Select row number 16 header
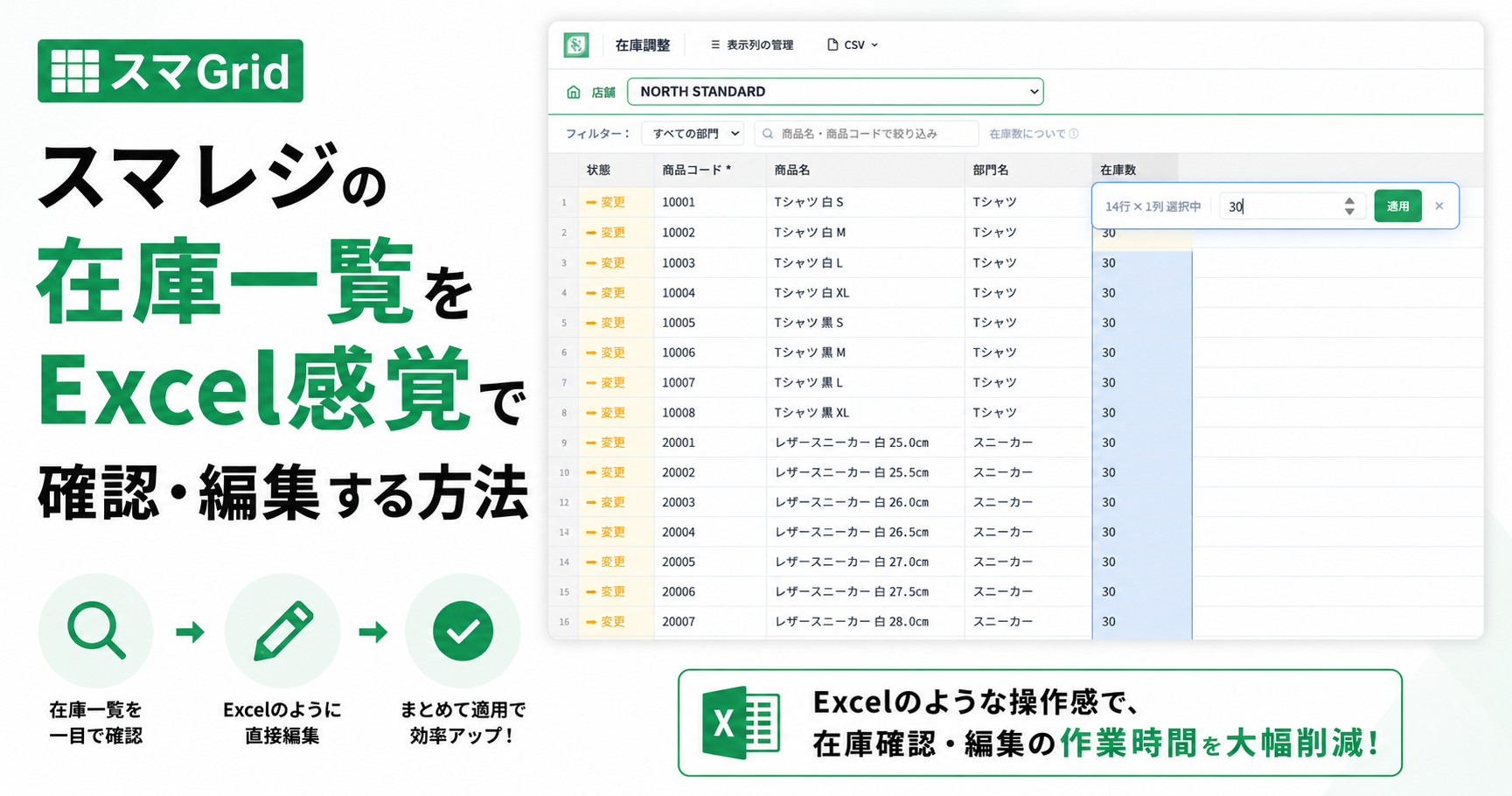 564,621
